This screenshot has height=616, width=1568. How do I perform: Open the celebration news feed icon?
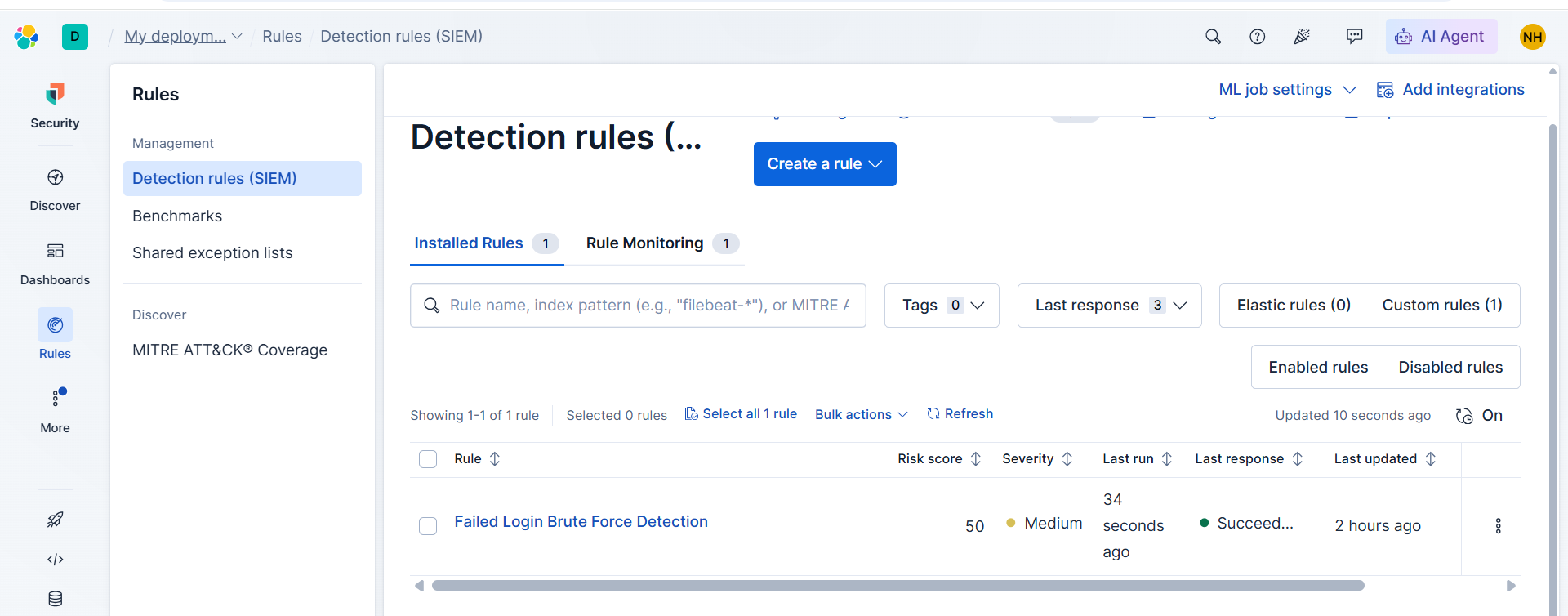(x=1302, y=36)
